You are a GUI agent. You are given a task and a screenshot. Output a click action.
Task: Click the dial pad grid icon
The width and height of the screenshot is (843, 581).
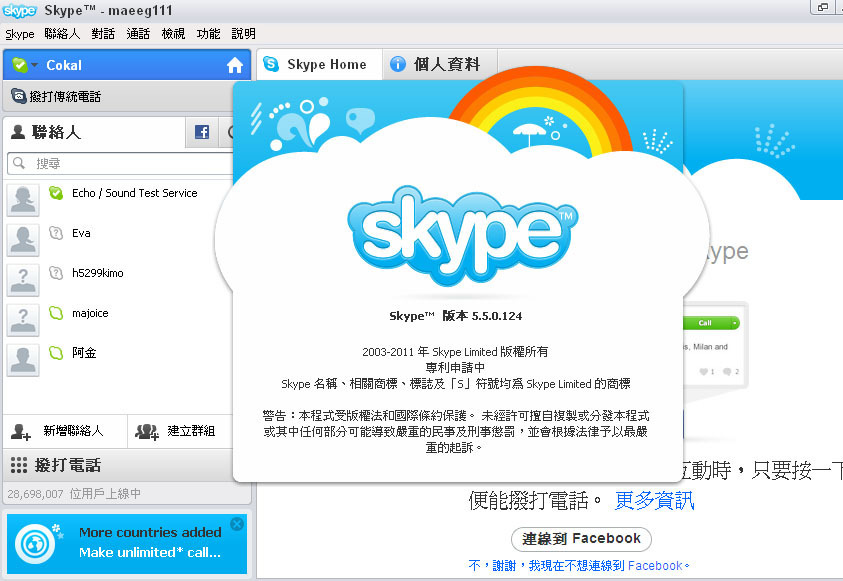click(19, 465)
